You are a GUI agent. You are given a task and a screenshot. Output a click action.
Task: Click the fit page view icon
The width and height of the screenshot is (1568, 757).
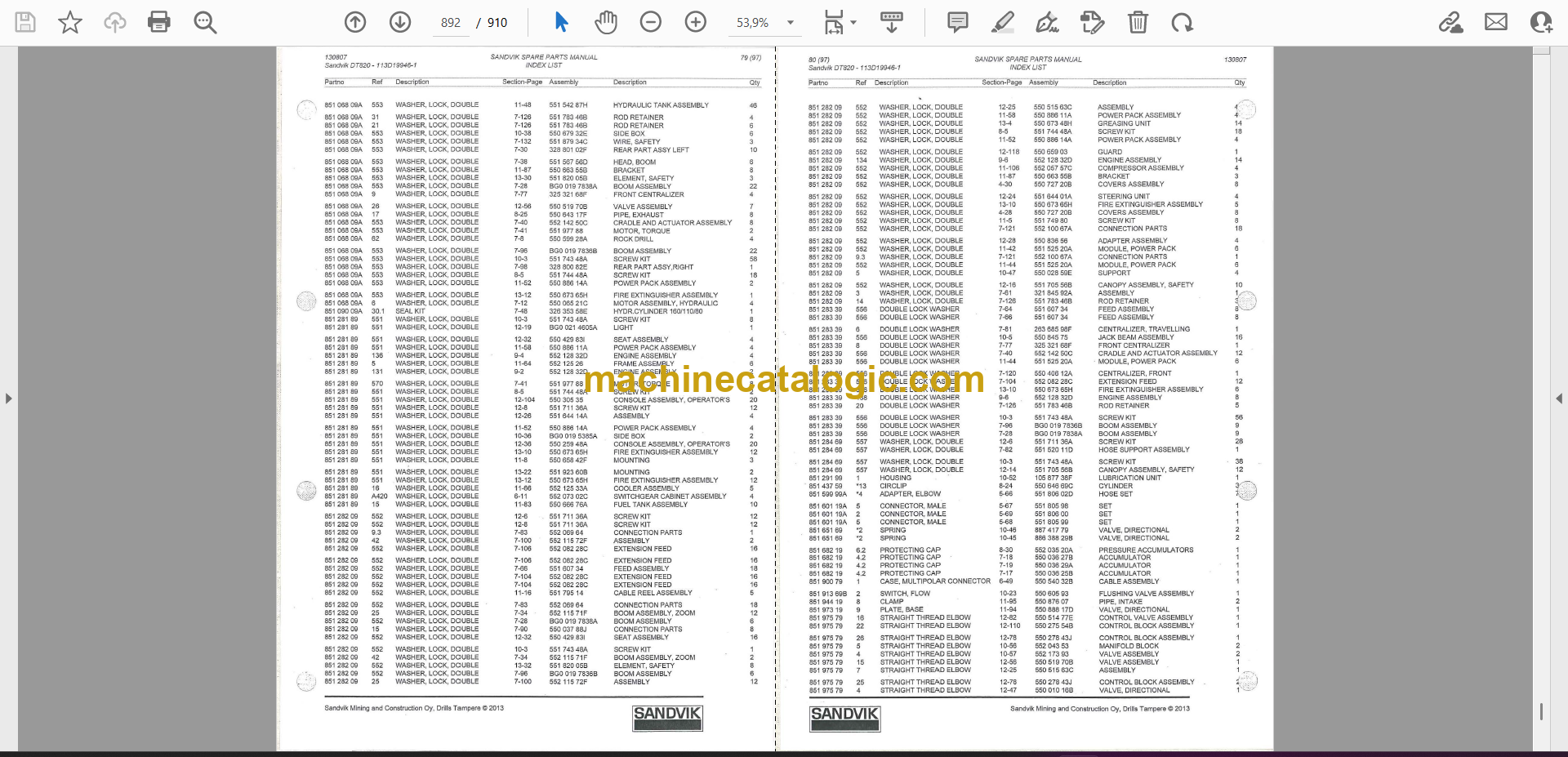833,22
